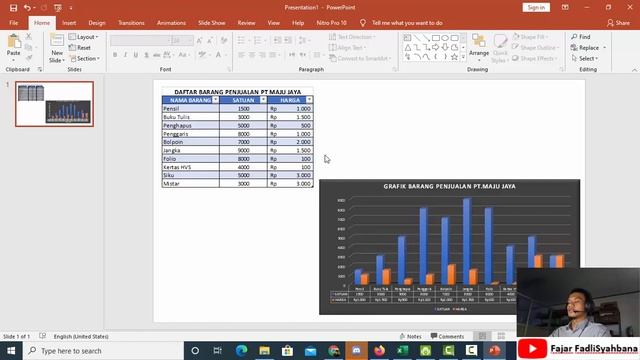Image resolution: width=640 pixels, height=360 pixels.
Task: Click the Windows Start button
Action: pos(11,351)
